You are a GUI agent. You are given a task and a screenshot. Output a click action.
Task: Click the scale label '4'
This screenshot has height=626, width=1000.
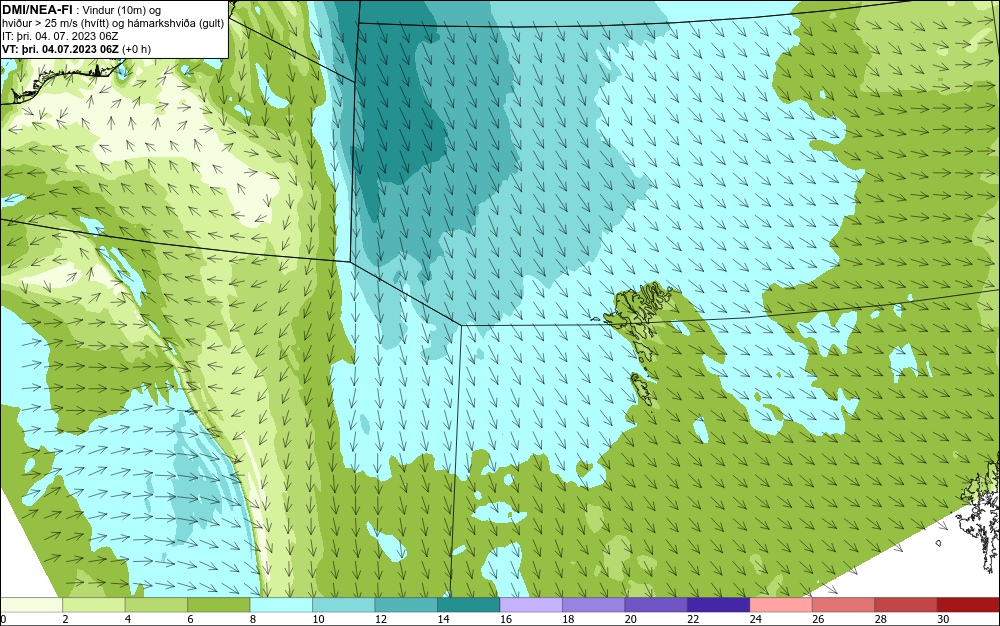click(128, 619)
